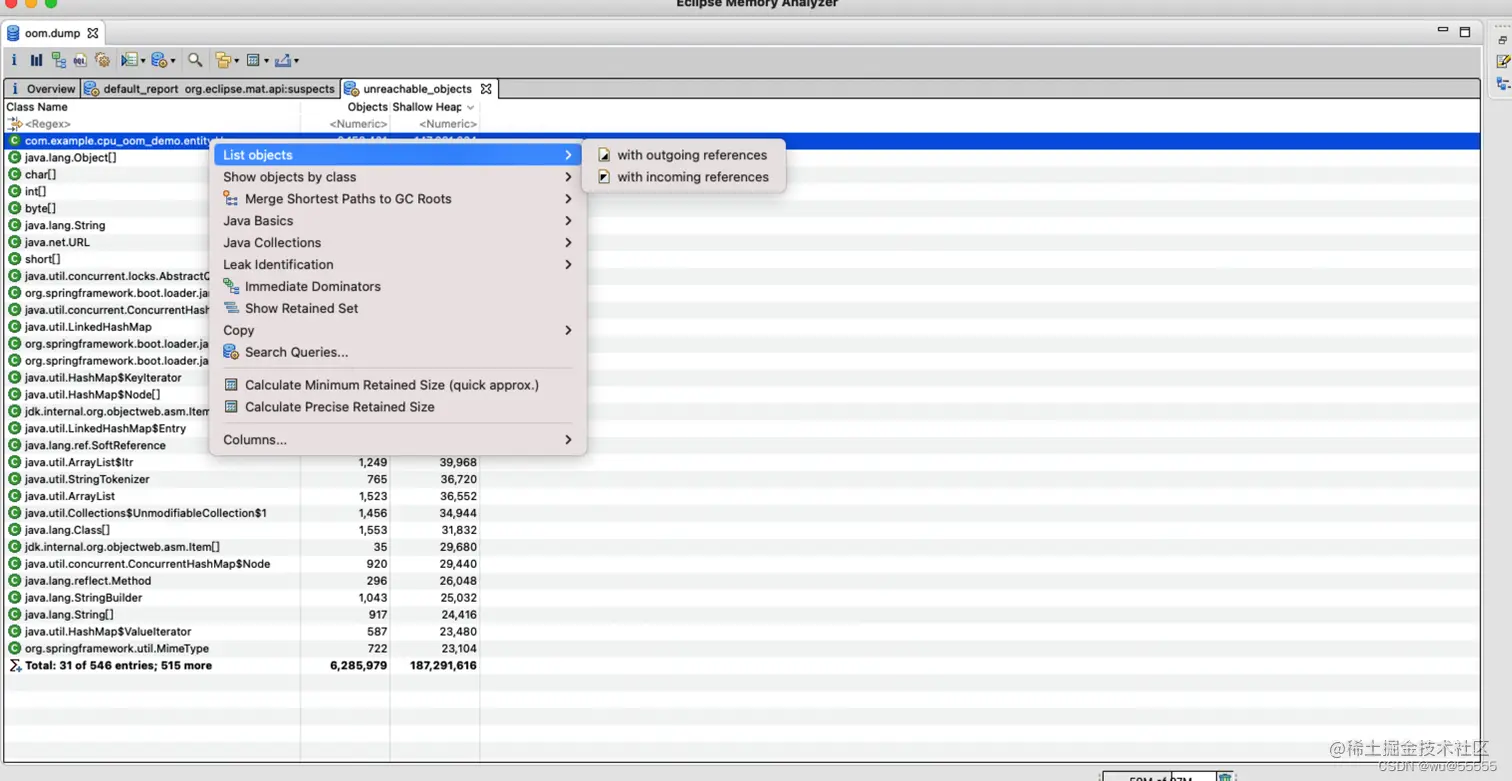The height and width of the screenshot is (781, 1512).
Task: Choose 'Calculate Precise Retained Size'
Action: pos(398,407)
